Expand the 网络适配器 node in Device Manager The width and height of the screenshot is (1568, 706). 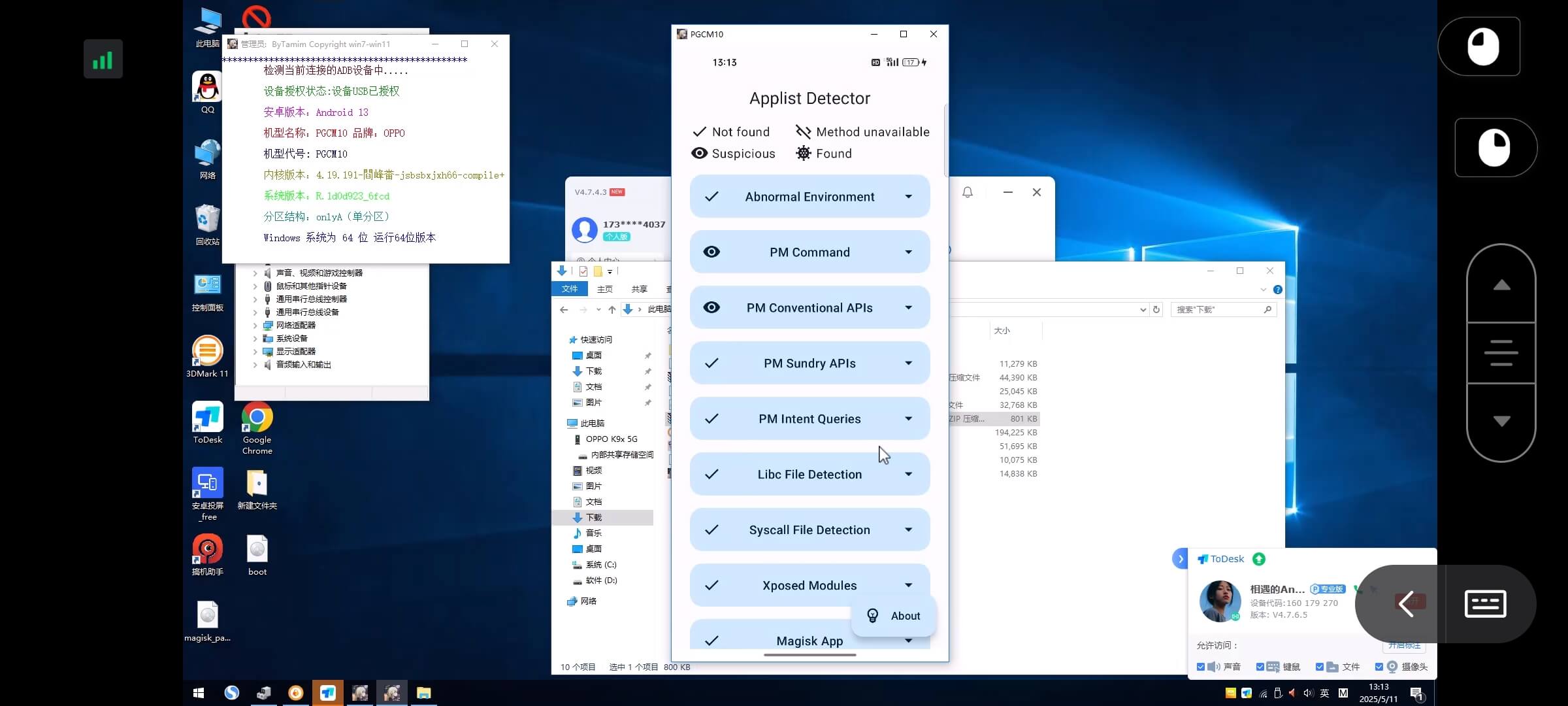(255, 325)
